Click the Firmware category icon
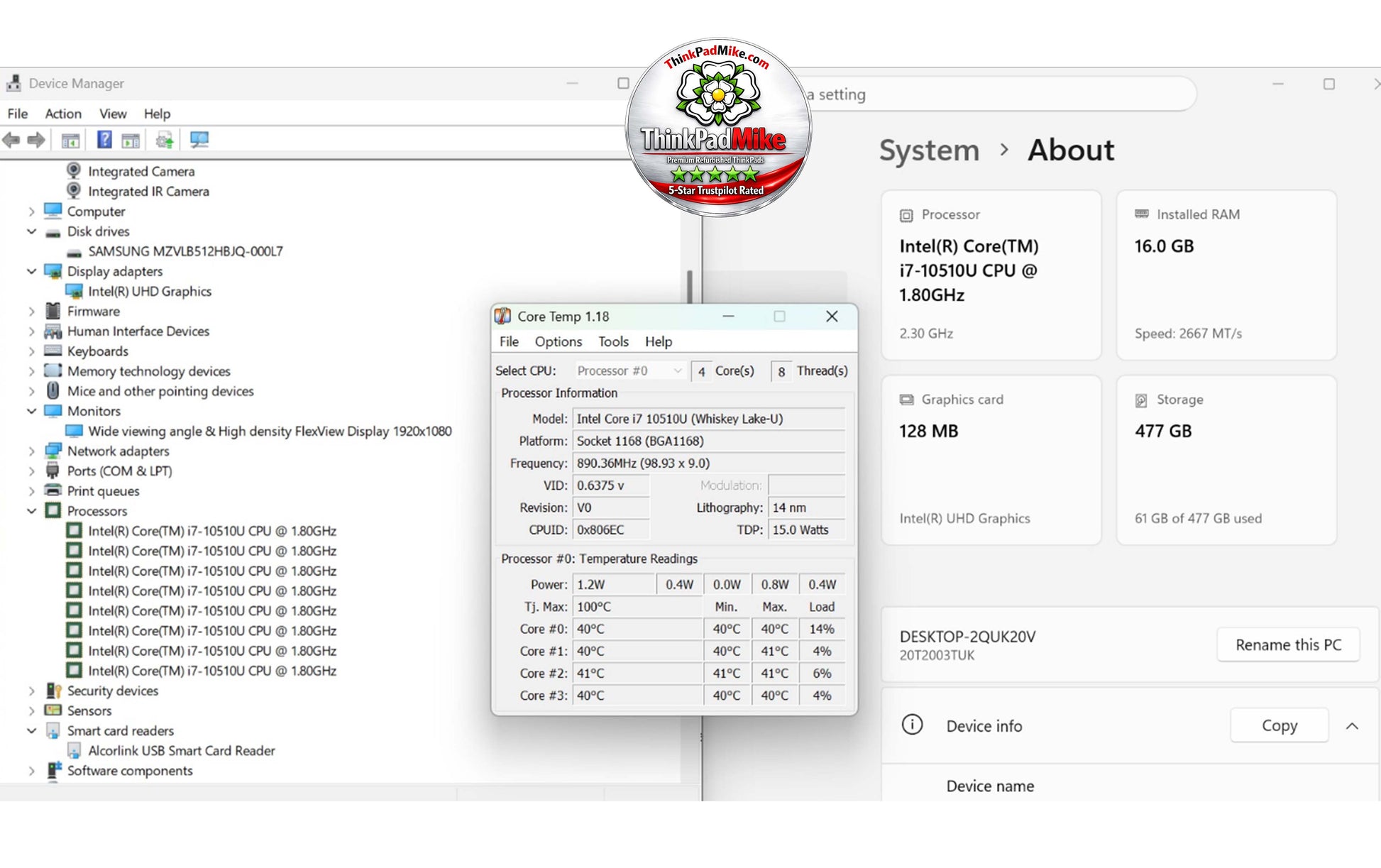Image resolution: width=1381 pixels, height=868 pixels. coord(53,311)
